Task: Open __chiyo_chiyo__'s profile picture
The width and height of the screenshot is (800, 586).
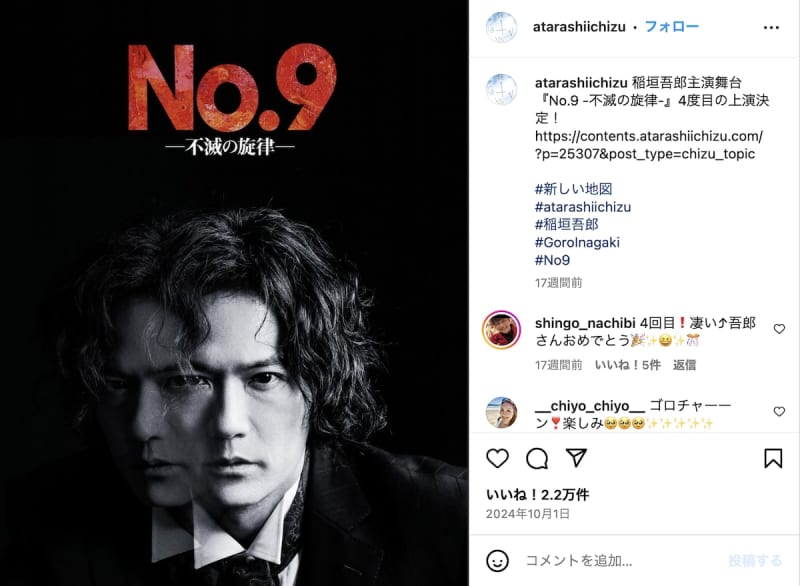Action: 501,412
